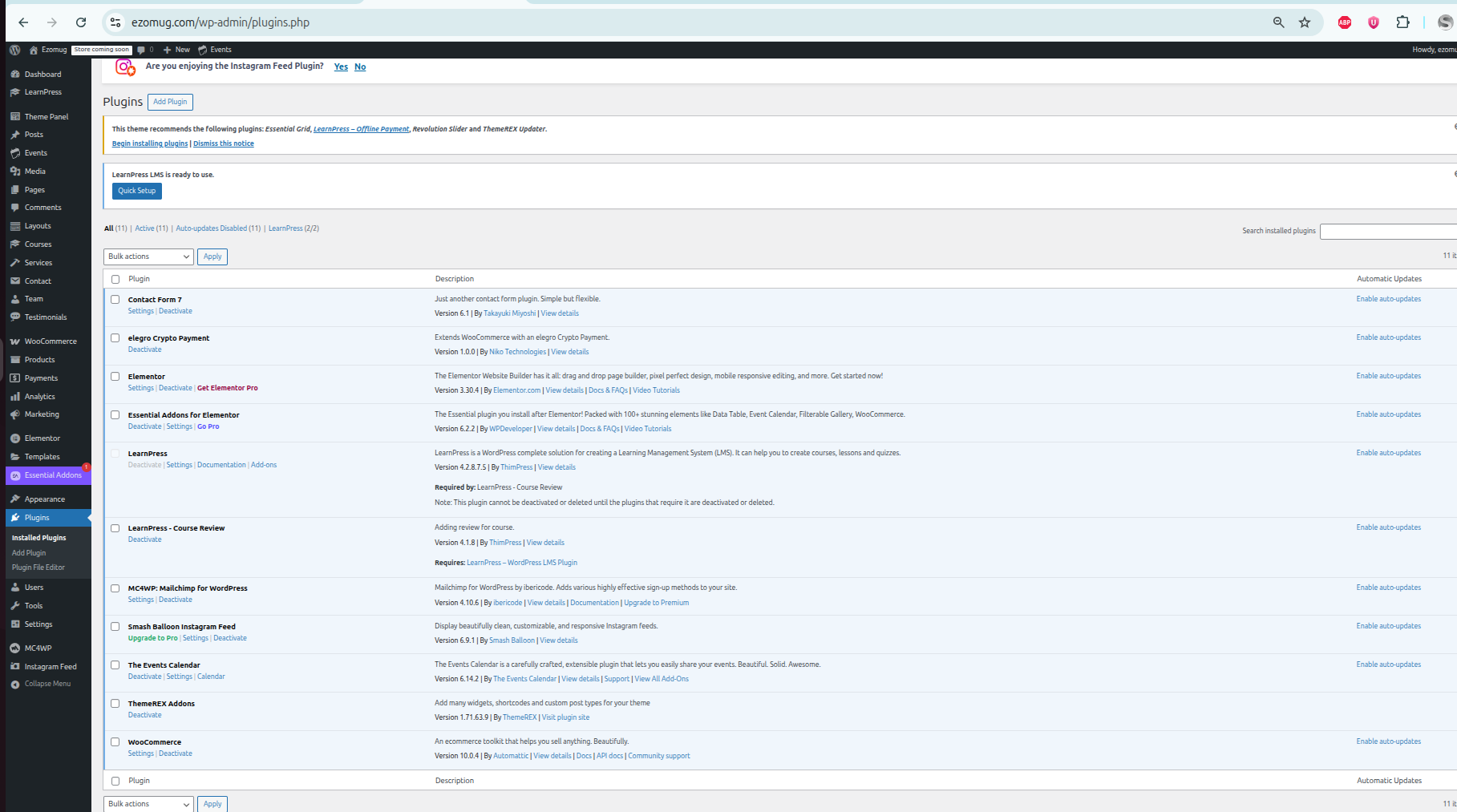Open Pages in the sidebar
Viewport: 1457px width, 812px height.
pos(34,190)
